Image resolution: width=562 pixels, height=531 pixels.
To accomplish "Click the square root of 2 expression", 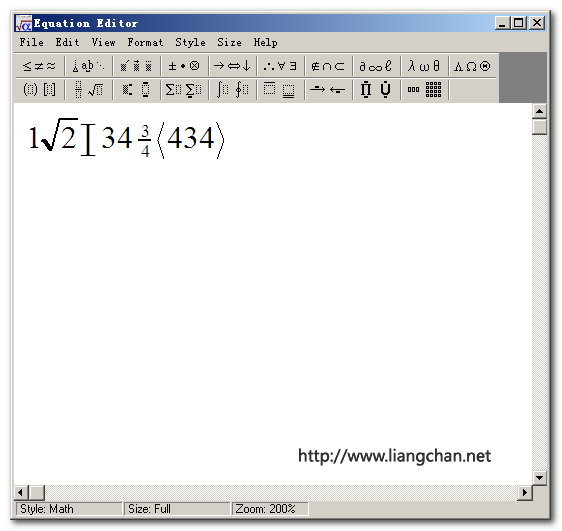I will 59,135.
